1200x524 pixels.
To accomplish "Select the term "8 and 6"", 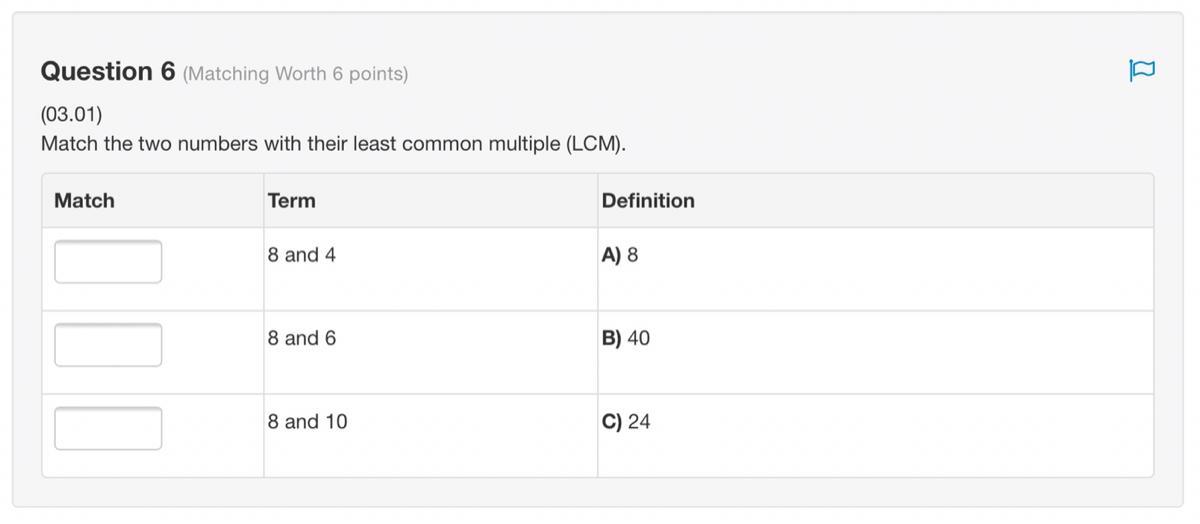I will (x=302, y=338).
